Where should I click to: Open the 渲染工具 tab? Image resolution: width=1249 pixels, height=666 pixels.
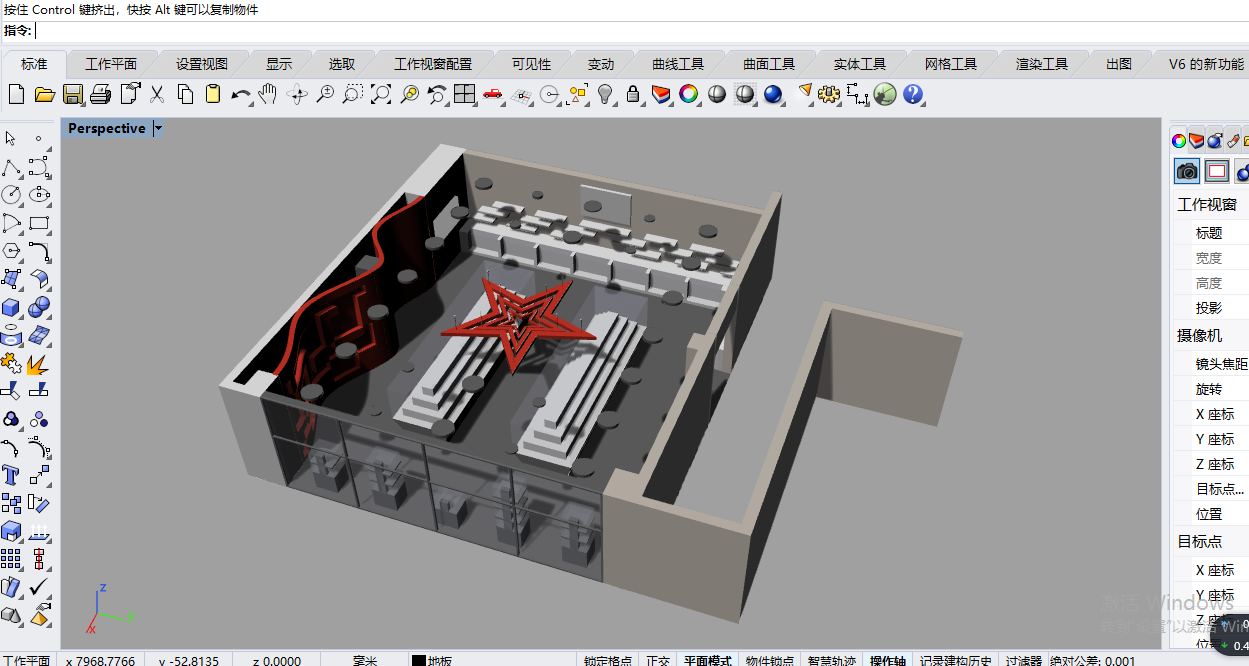[1042, 63]
